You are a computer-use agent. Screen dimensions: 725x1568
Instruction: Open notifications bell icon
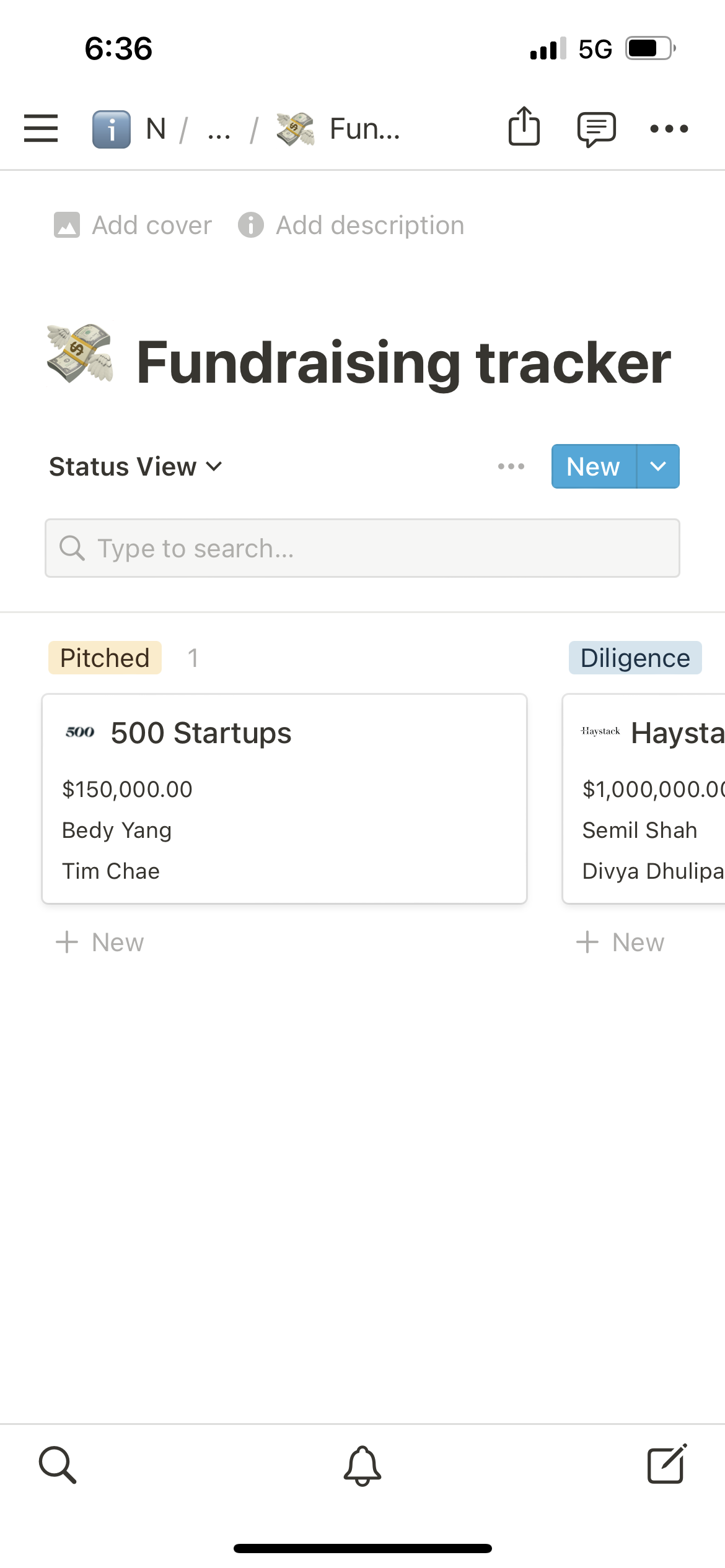[362, 1465]
